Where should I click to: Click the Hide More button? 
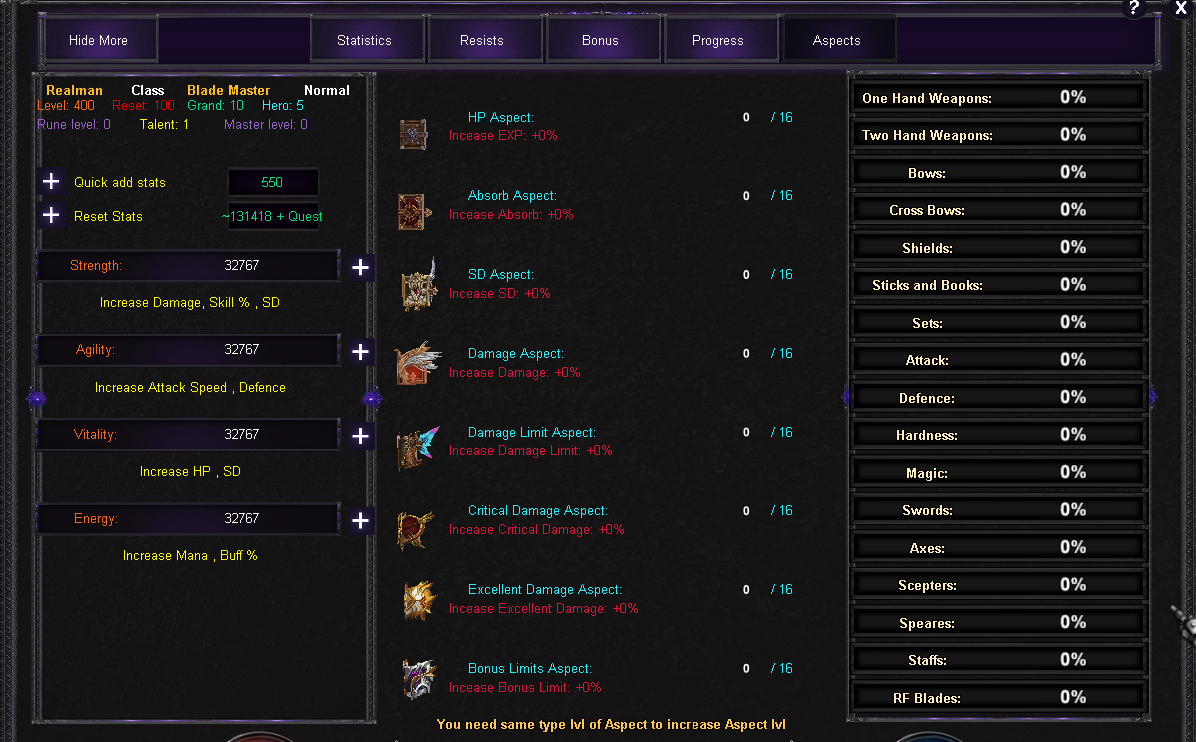98,40
